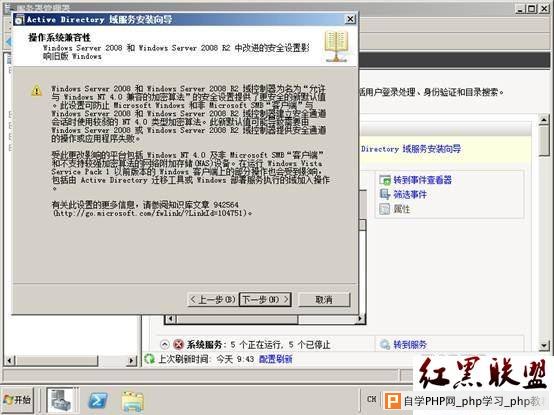Open the properties (属性) icon

coord(384,209)
